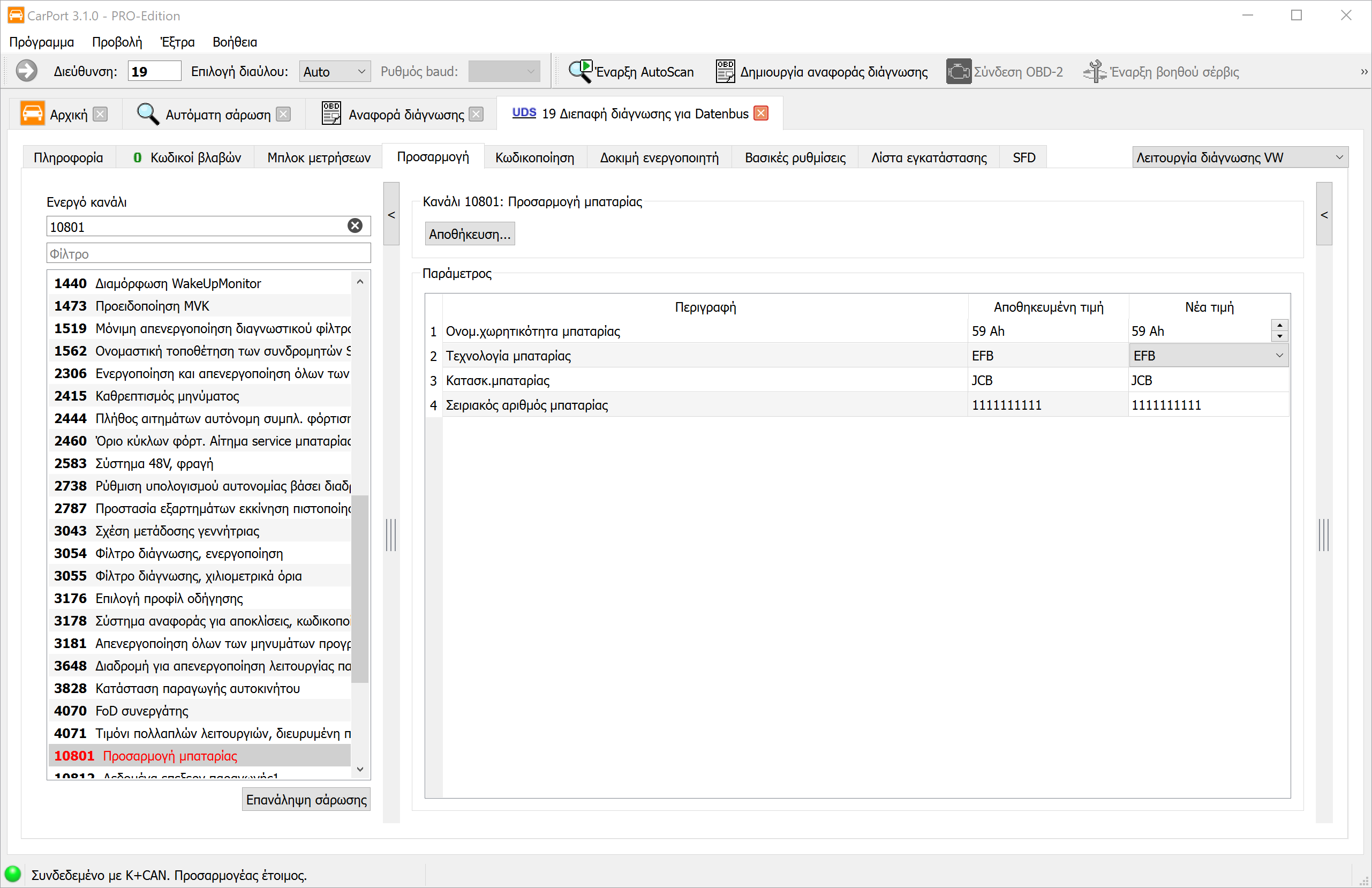The height and width of the screenshot is (888, 1372).
Task: Open the VW diagnosis mode dropdown
Action: tap(1239, 157)
